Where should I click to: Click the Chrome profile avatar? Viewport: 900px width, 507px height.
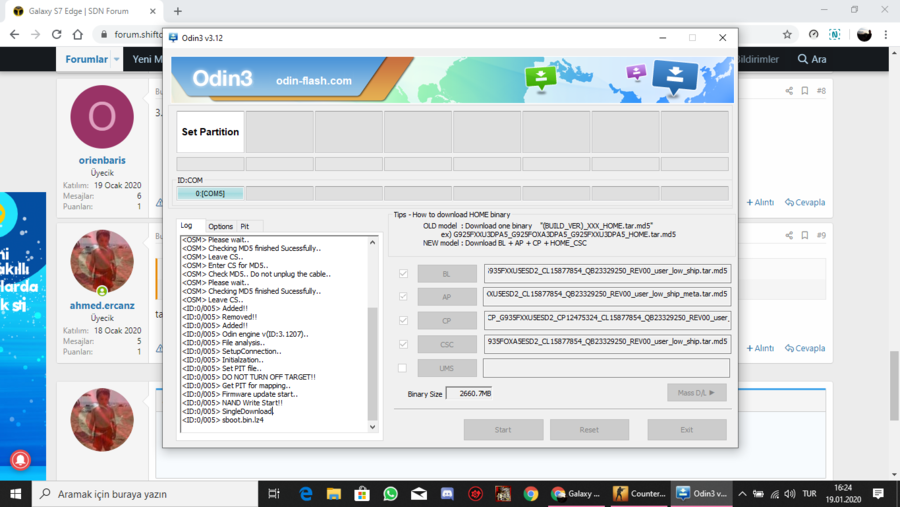click(x=864, y=34)
